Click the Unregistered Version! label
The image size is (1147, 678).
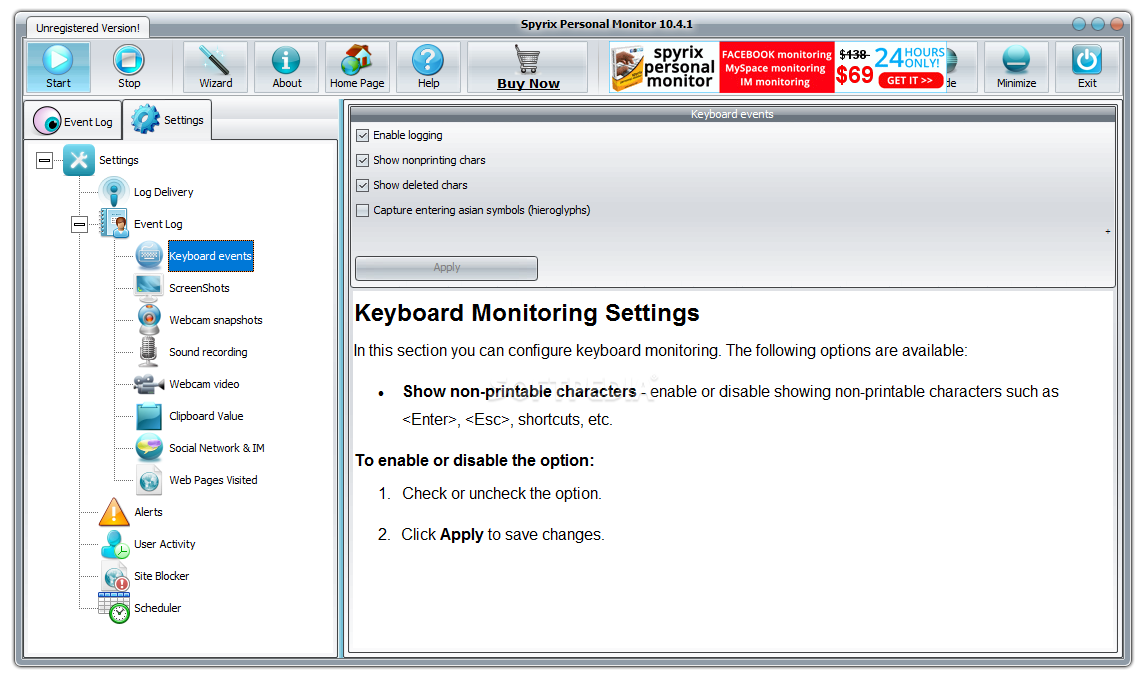point(88,28)
